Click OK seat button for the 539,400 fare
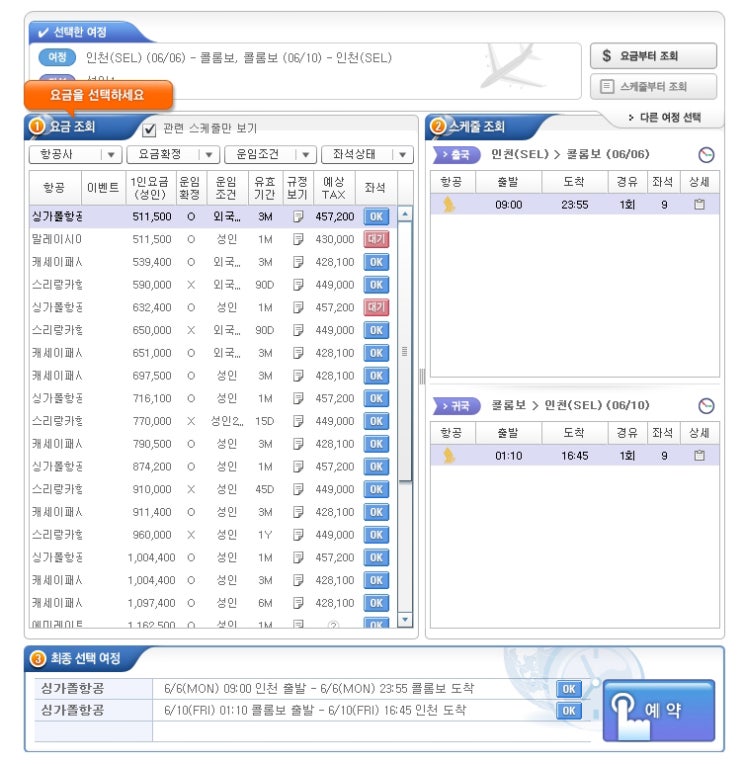 click(x=376, y=262)
